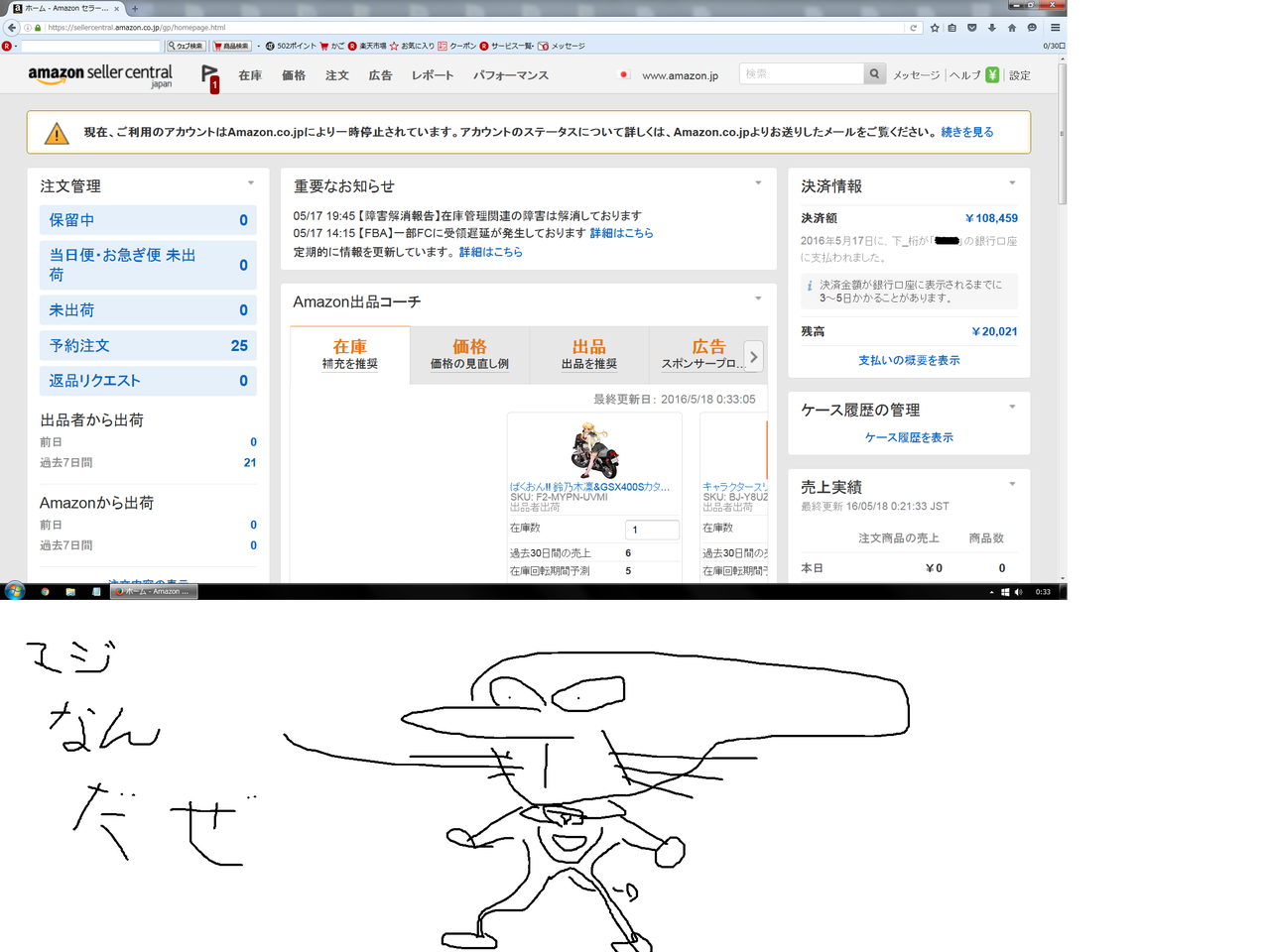1270x952 pixels.
Task: Open Rakuten お気に入り favorites
Action: (x=412, y=46)
